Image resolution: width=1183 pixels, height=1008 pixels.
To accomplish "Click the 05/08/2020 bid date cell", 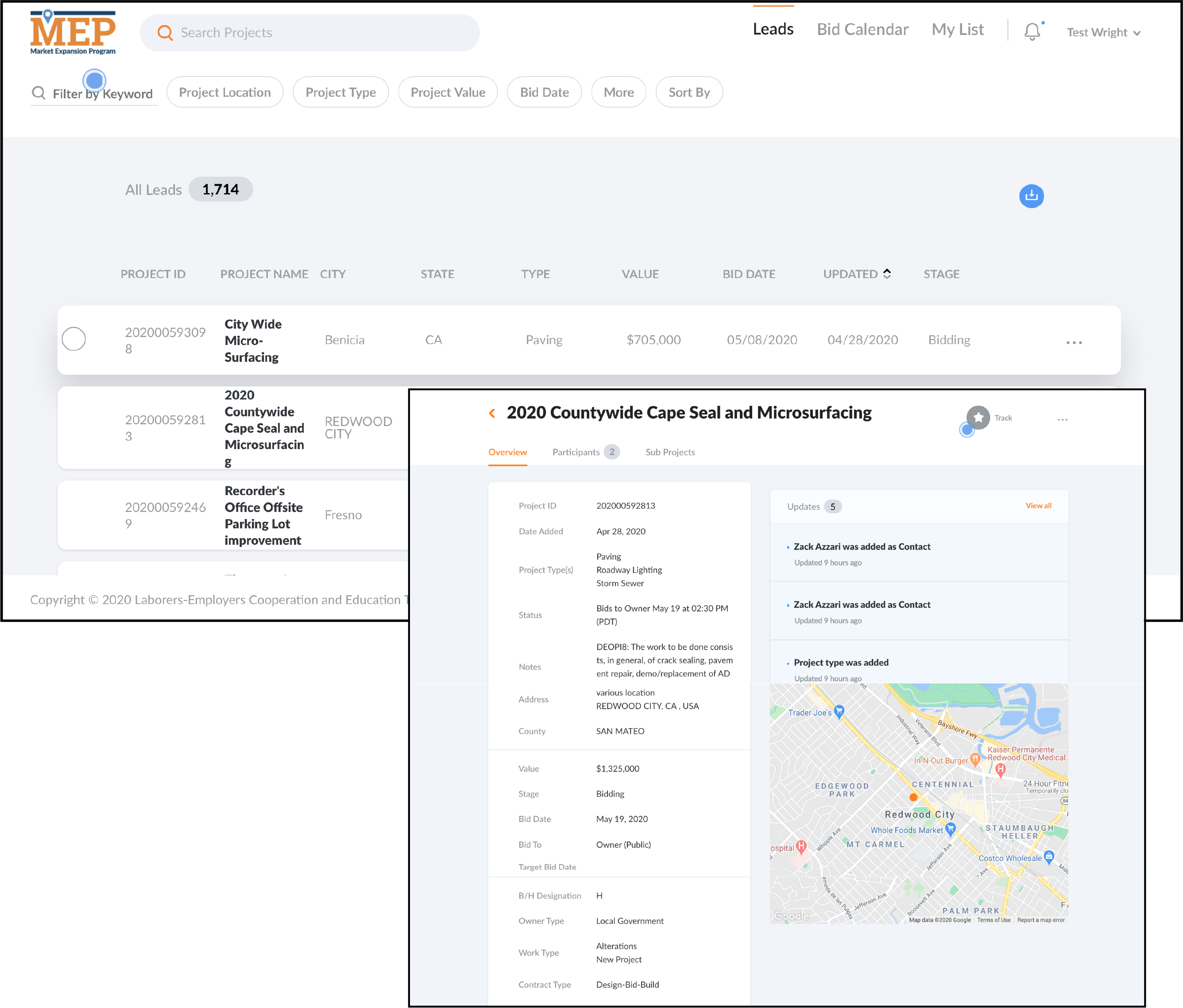I will [762, 340].
